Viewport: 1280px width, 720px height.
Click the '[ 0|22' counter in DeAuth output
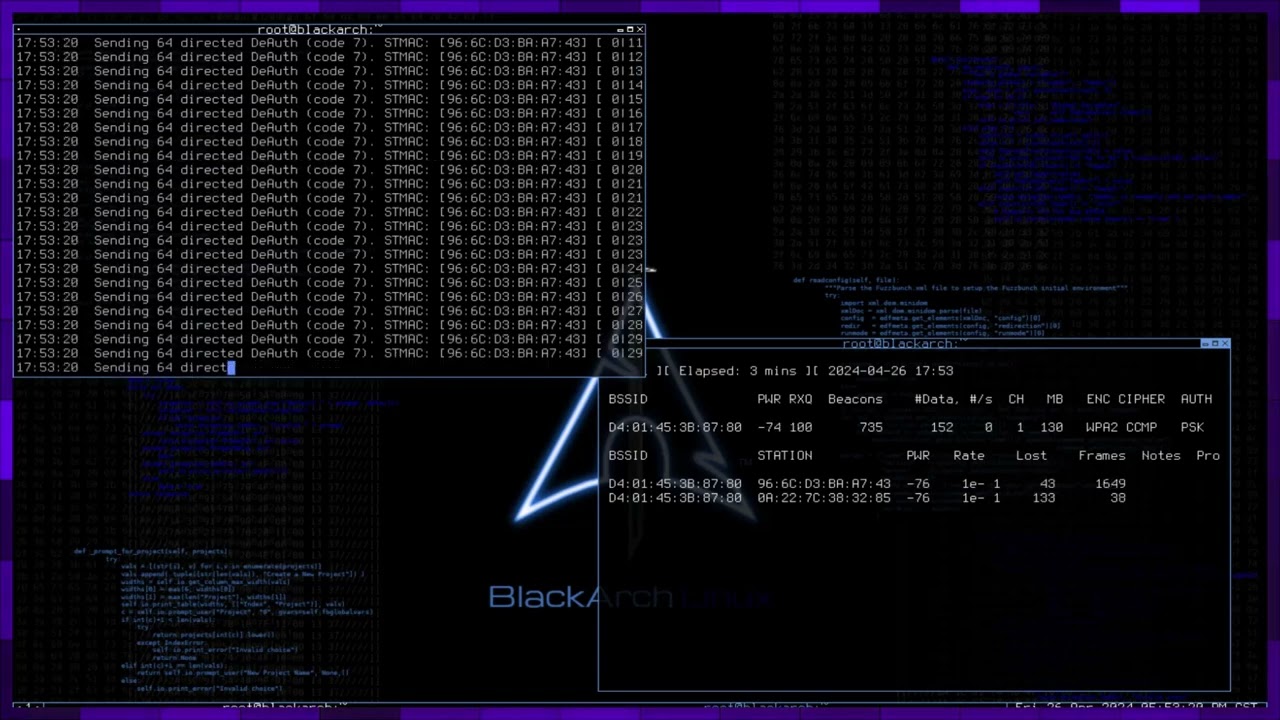(619, 212)
